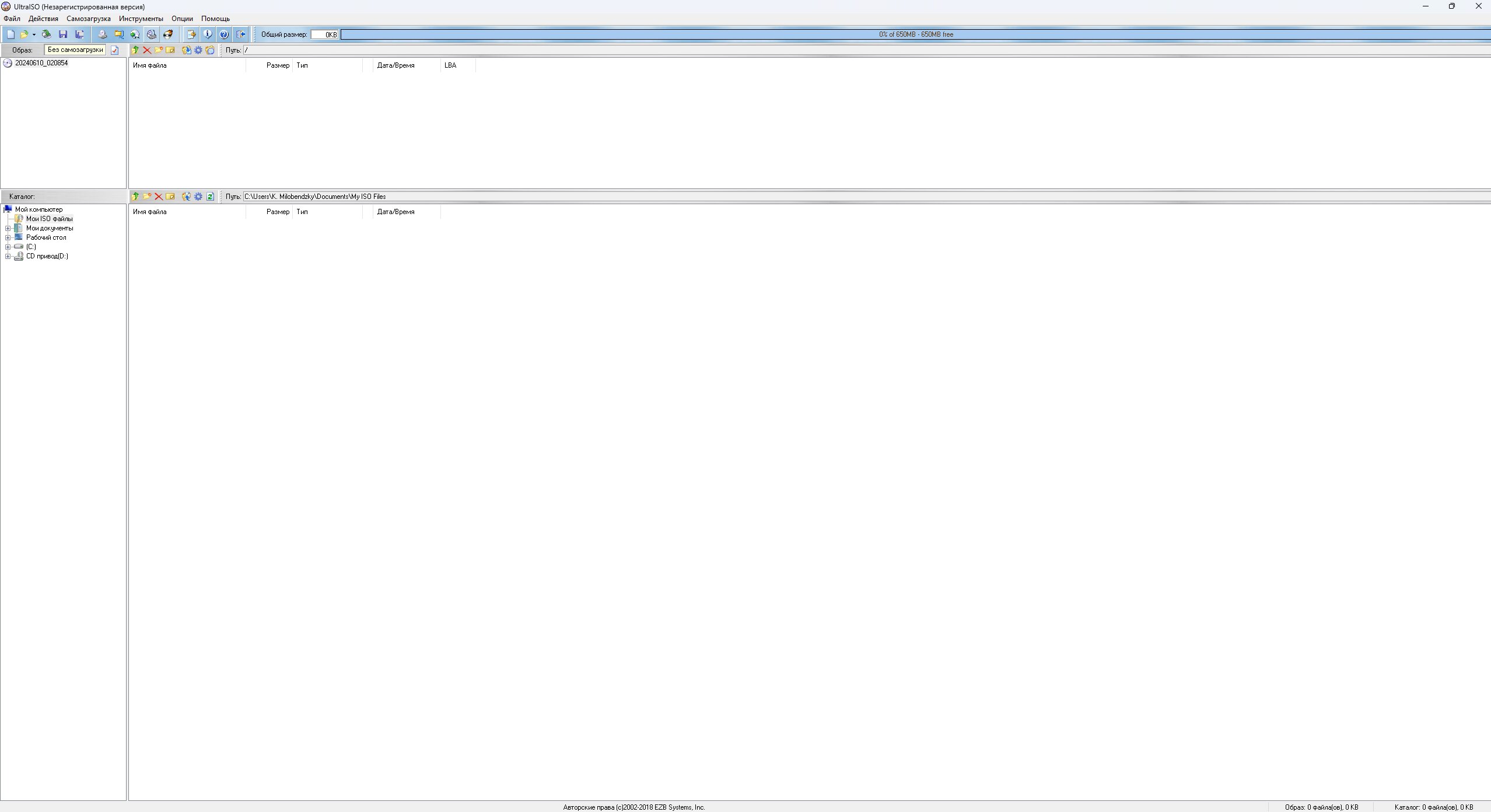Open help with the blue question mark icon
The image size is (1491, 812).
pyautogui.click(x=223, y=34)
